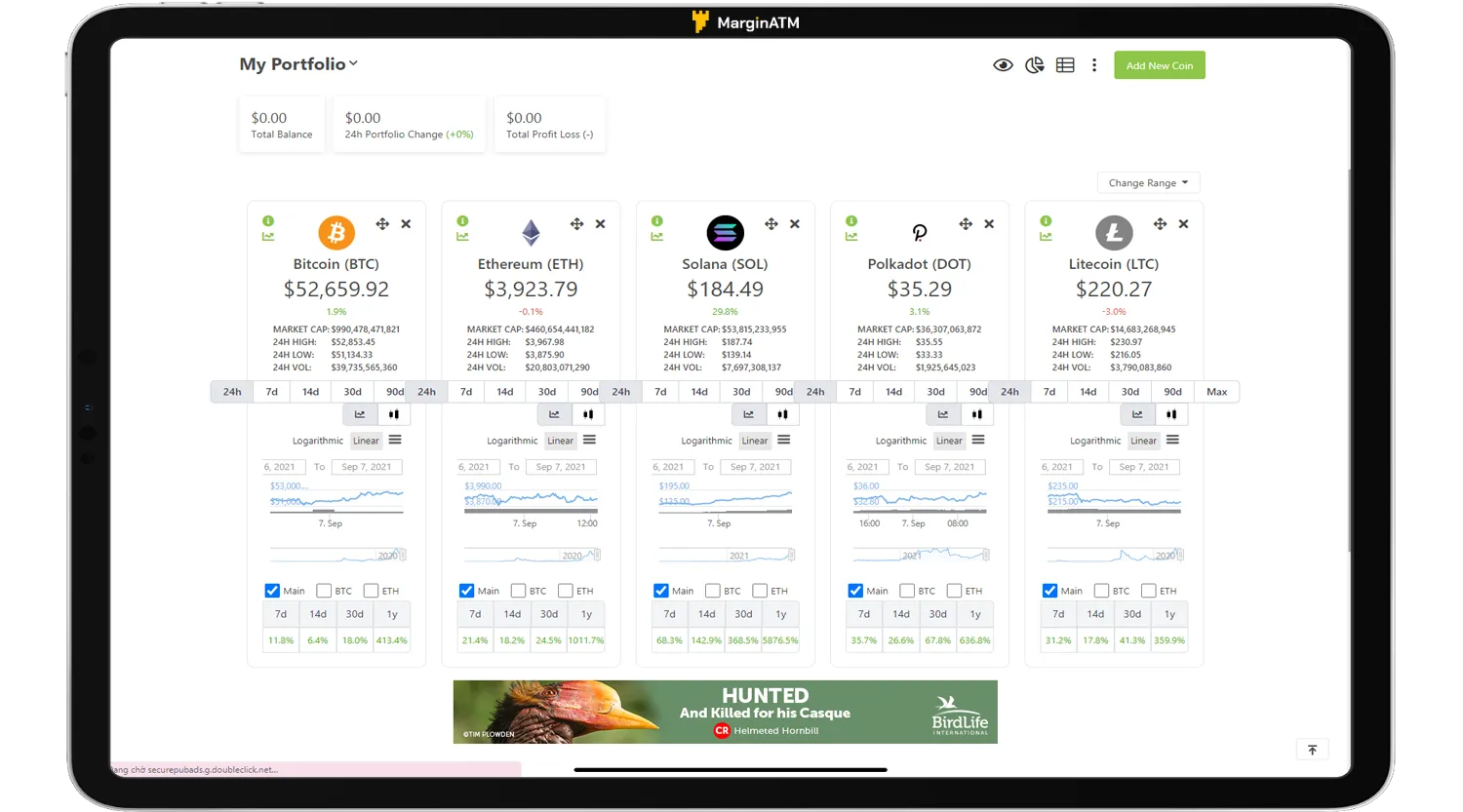Click 7d performance button on Solana card
Viewport: 1463px width, 812px height.
coord(669,614)
